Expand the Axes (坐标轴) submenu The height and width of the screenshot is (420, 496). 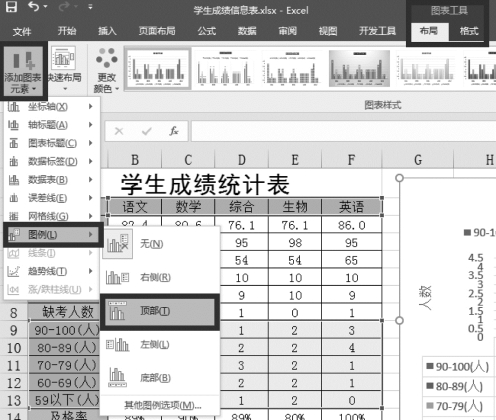(x=51, y=107)
